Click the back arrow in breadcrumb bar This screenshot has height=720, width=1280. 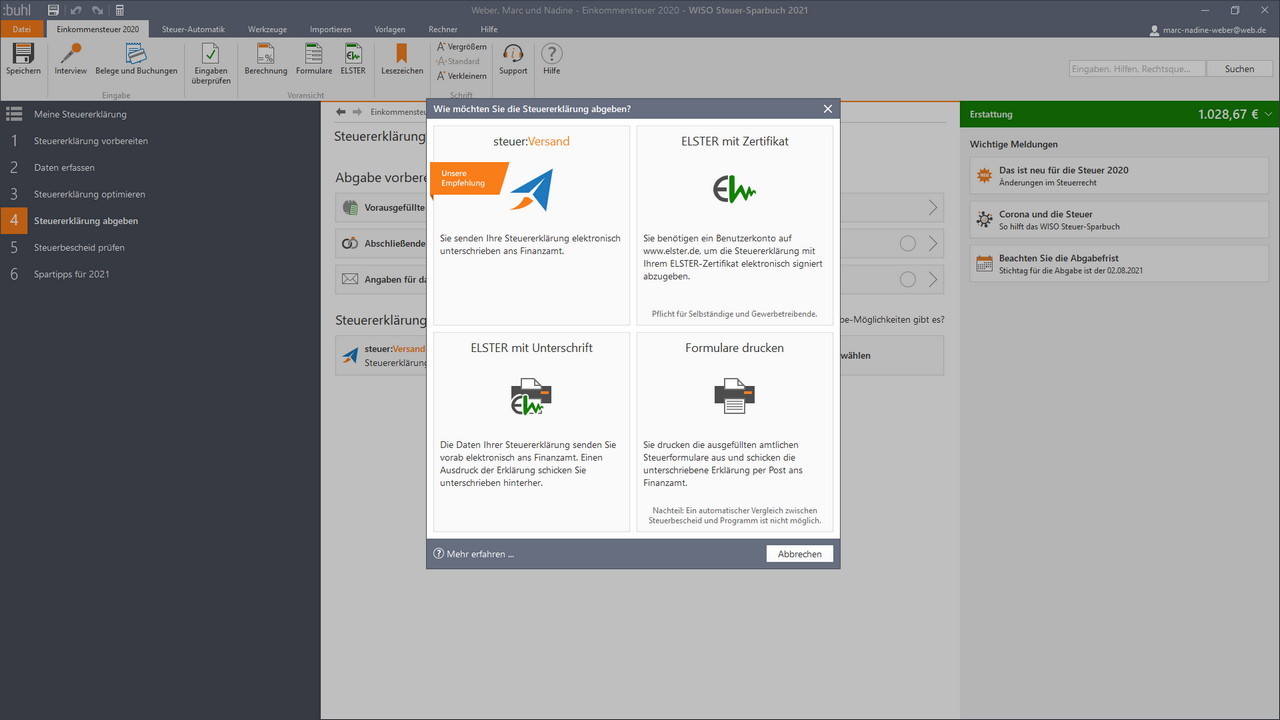pos(341,112)
